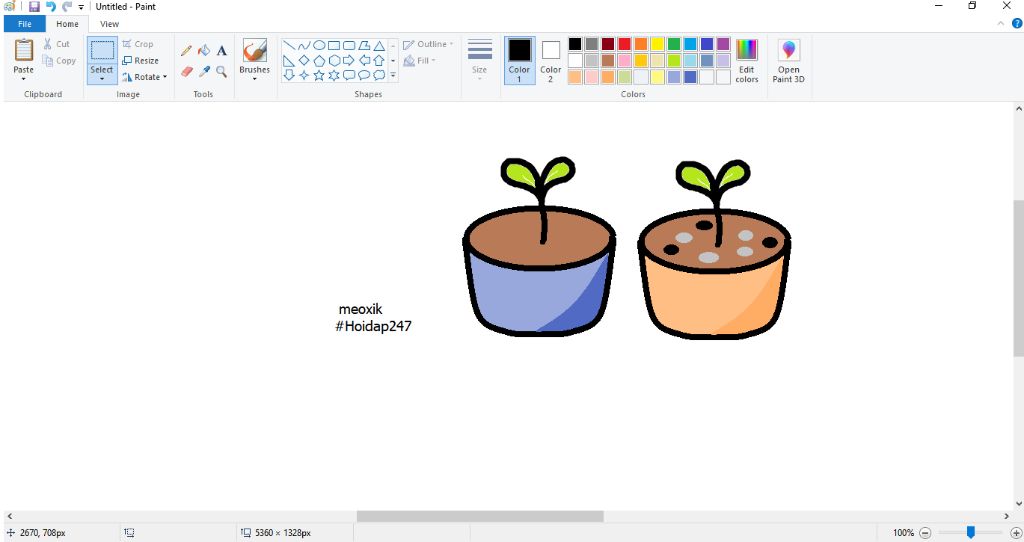Choose the Rectangle shape
Viewport: 1024px width, 542px height.
pyautogui.click(x=334, y=46)
